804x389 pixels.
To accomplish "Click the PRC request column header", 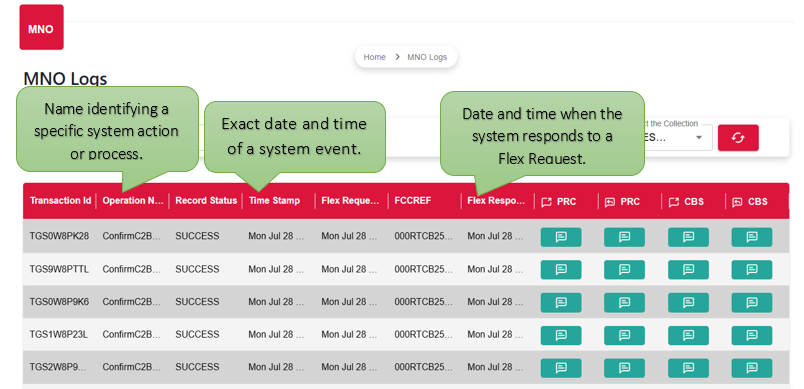I will click(x=559, y=201).
